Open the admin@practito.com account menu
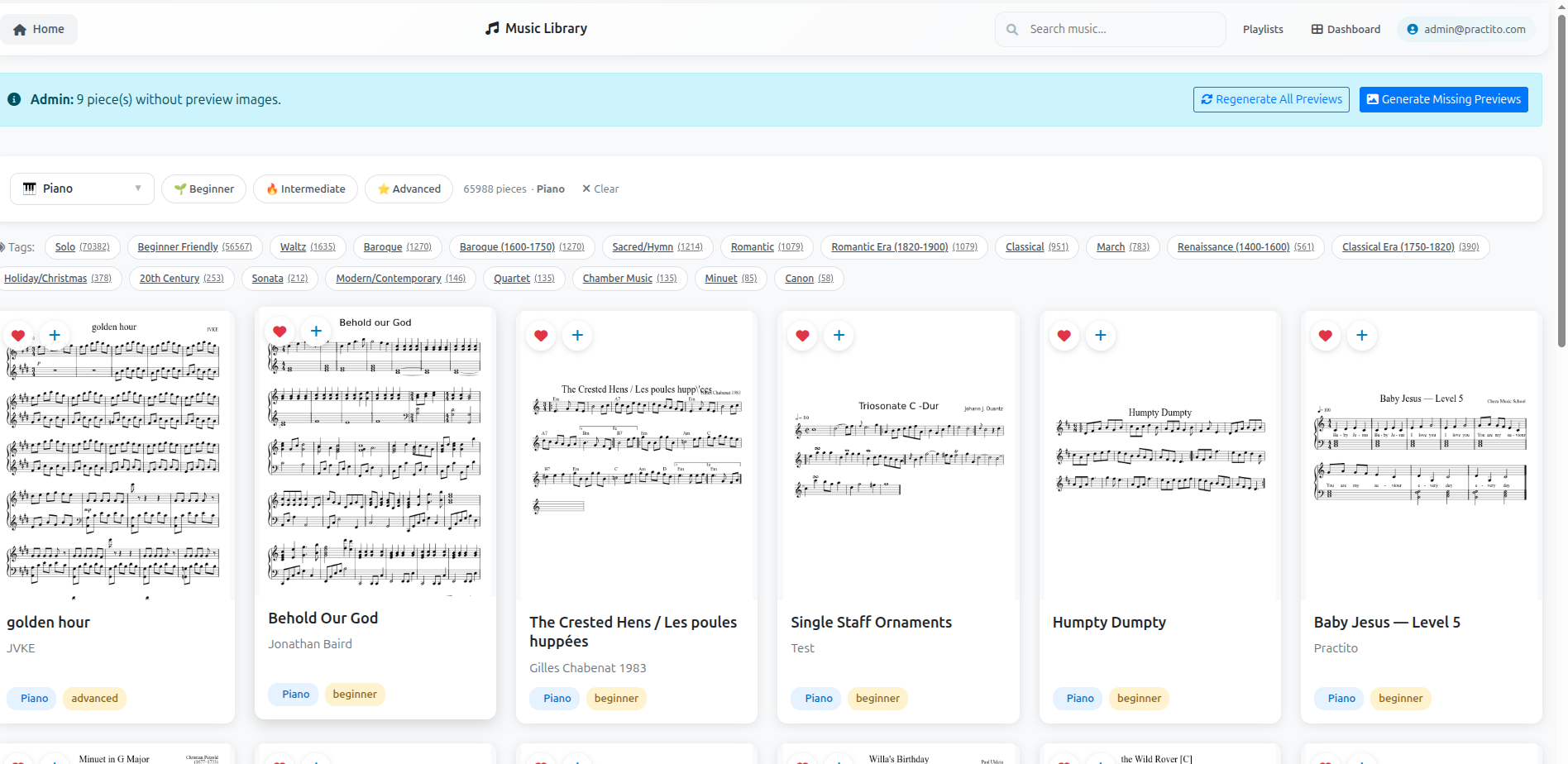Image resolution: width=1568 pixels, height=764 pixels. (x=1465, y=29)
